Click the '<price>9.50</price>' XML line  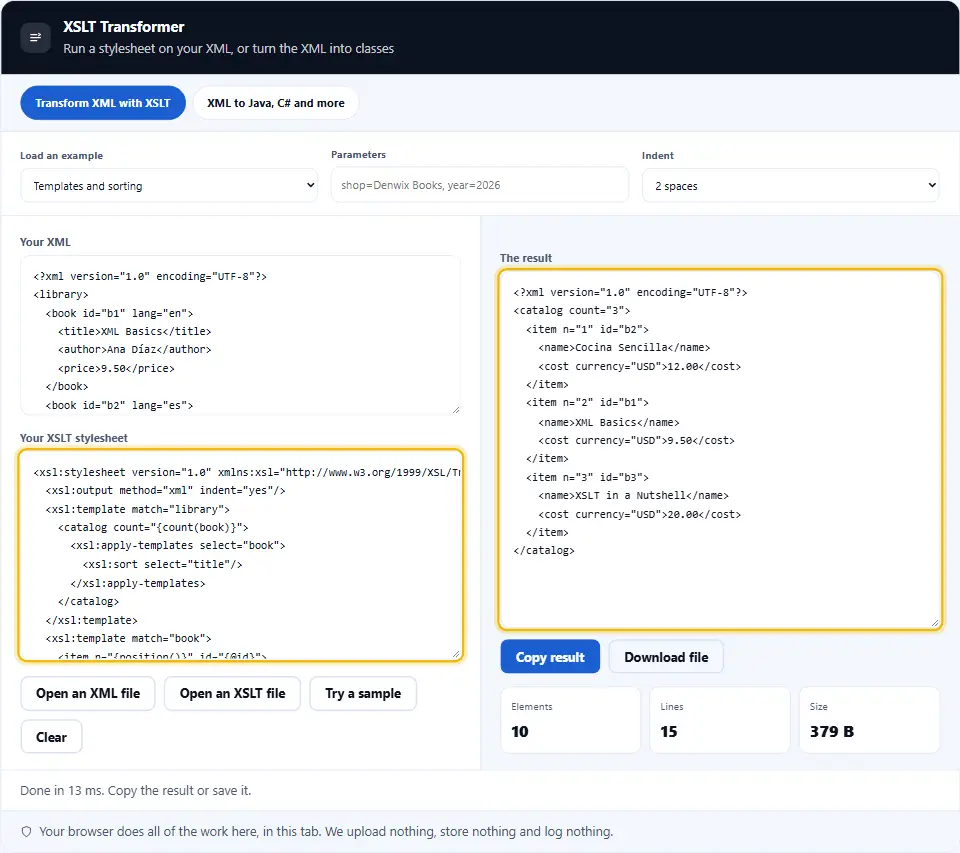click(x=116, y=368)
